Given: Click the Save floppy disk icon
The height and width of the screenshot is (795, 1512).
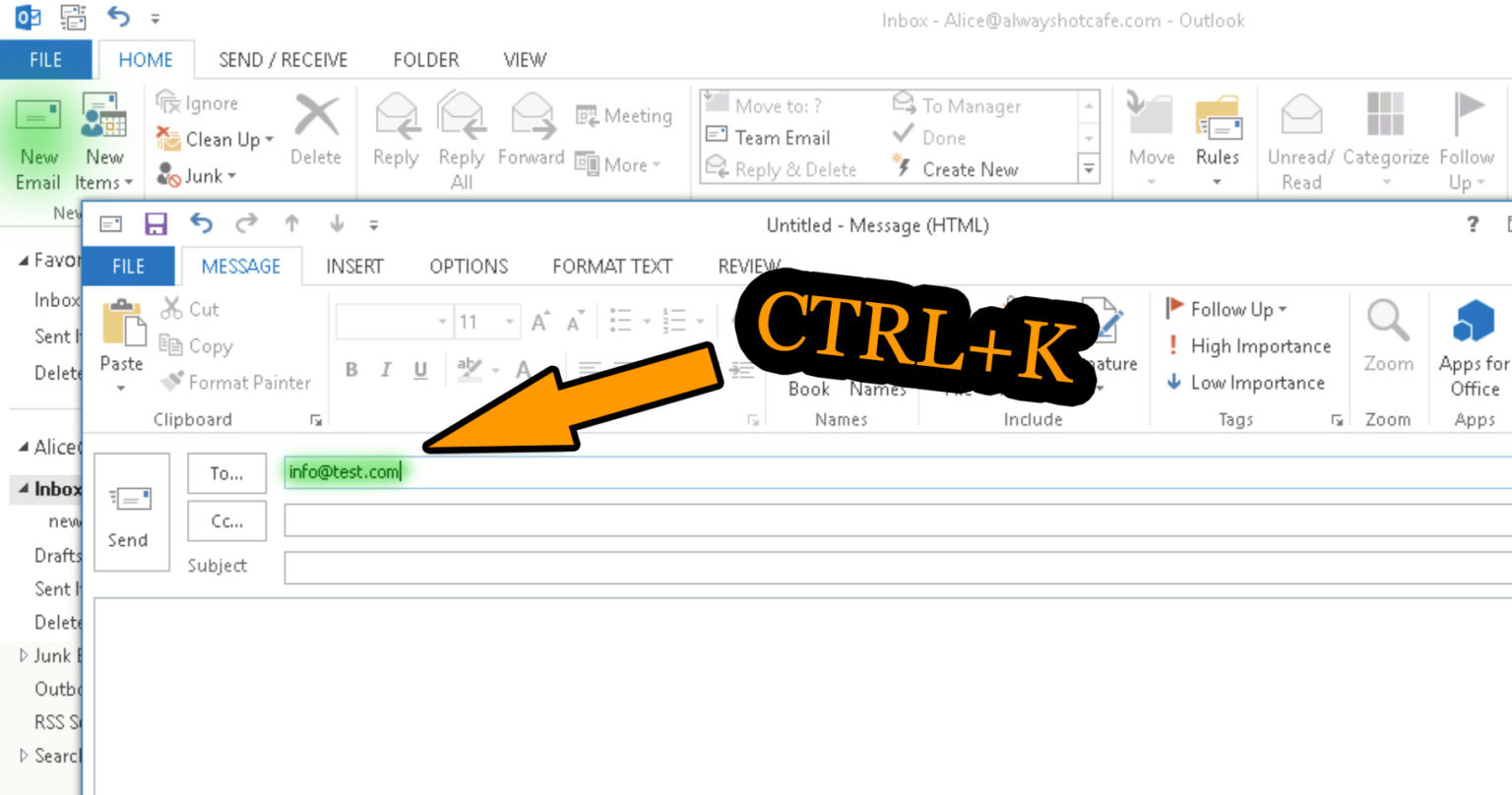Looking at the screenshot, I should coord(156,224).
